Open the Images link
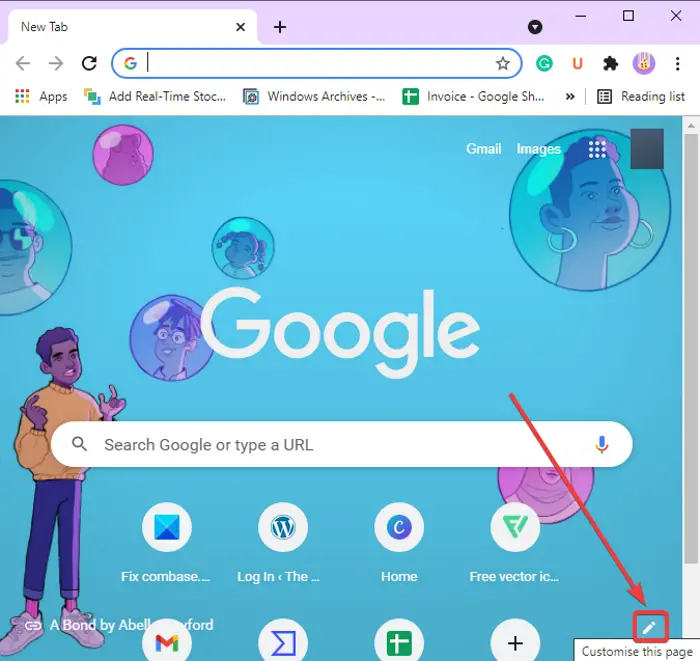This screenshot has width=700, height=661. coord(538,149)
